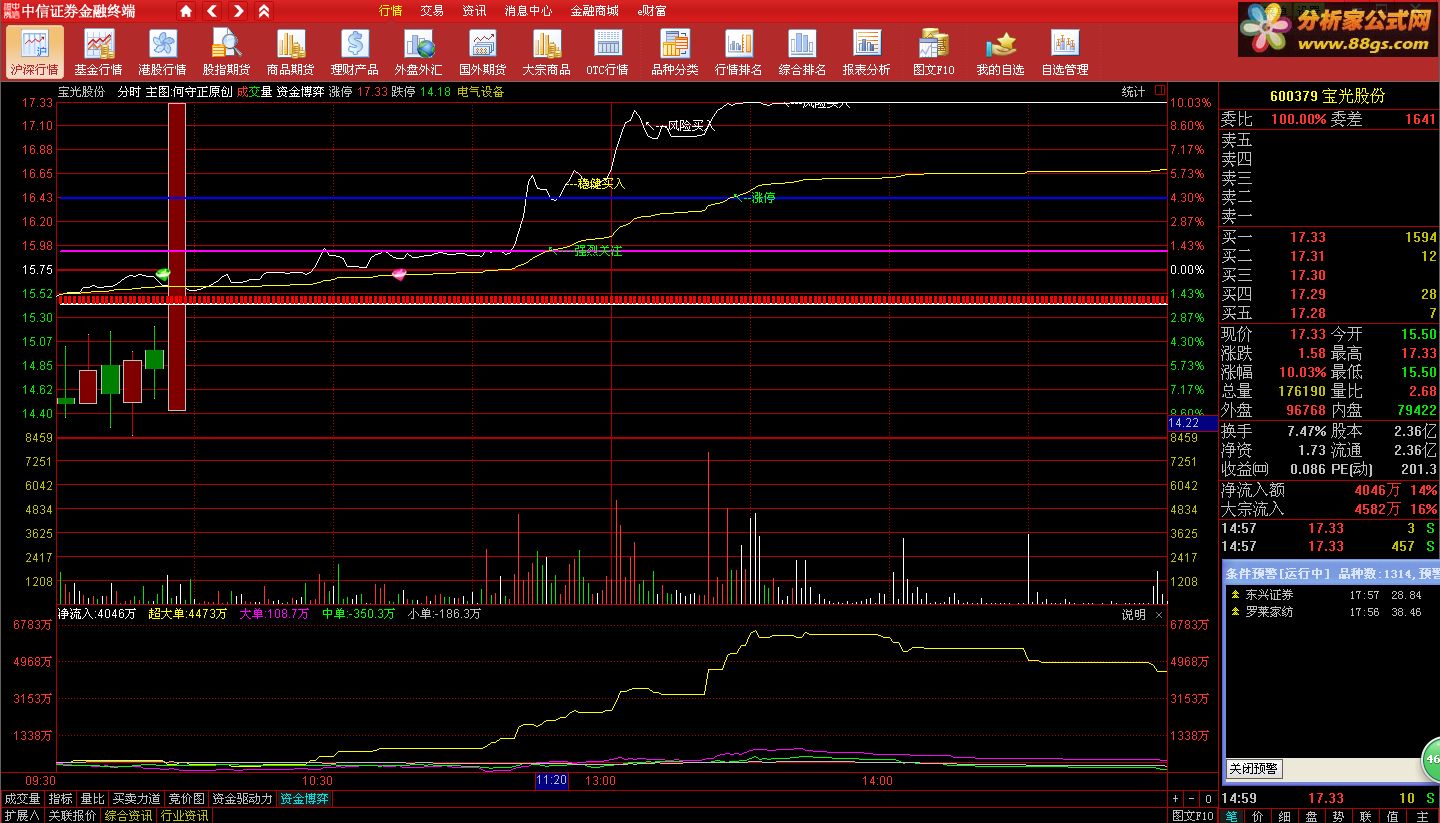Image resolution: width=1440 pixels, height=823 pixels.
Task: Open 综合资讯 bottom tab
Action: pos(129,815)
